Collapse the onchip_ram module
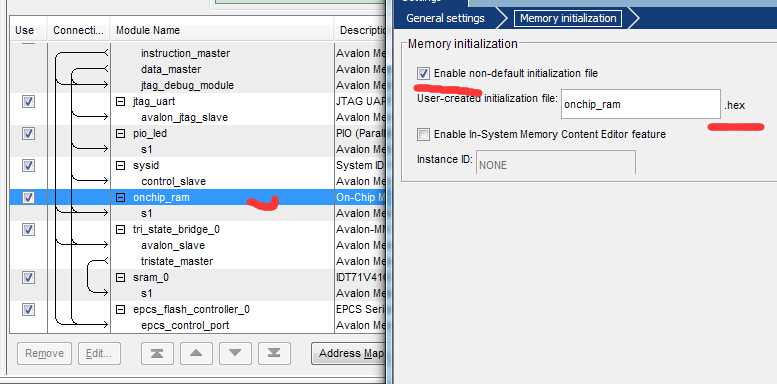Screen dimensions: 777x384 click(120, 198)
